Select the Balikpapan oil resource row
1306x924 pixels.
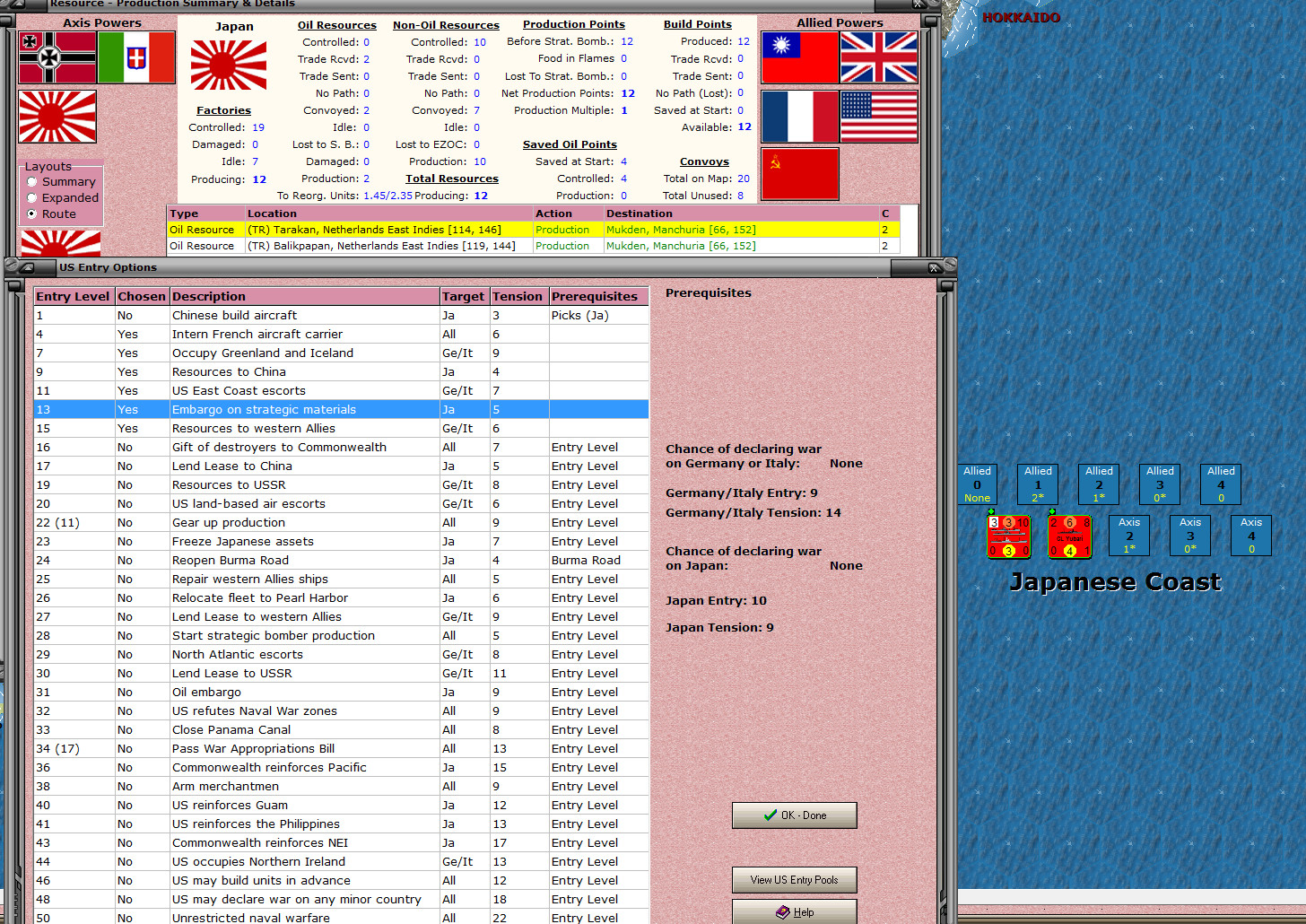click(534, 246)
